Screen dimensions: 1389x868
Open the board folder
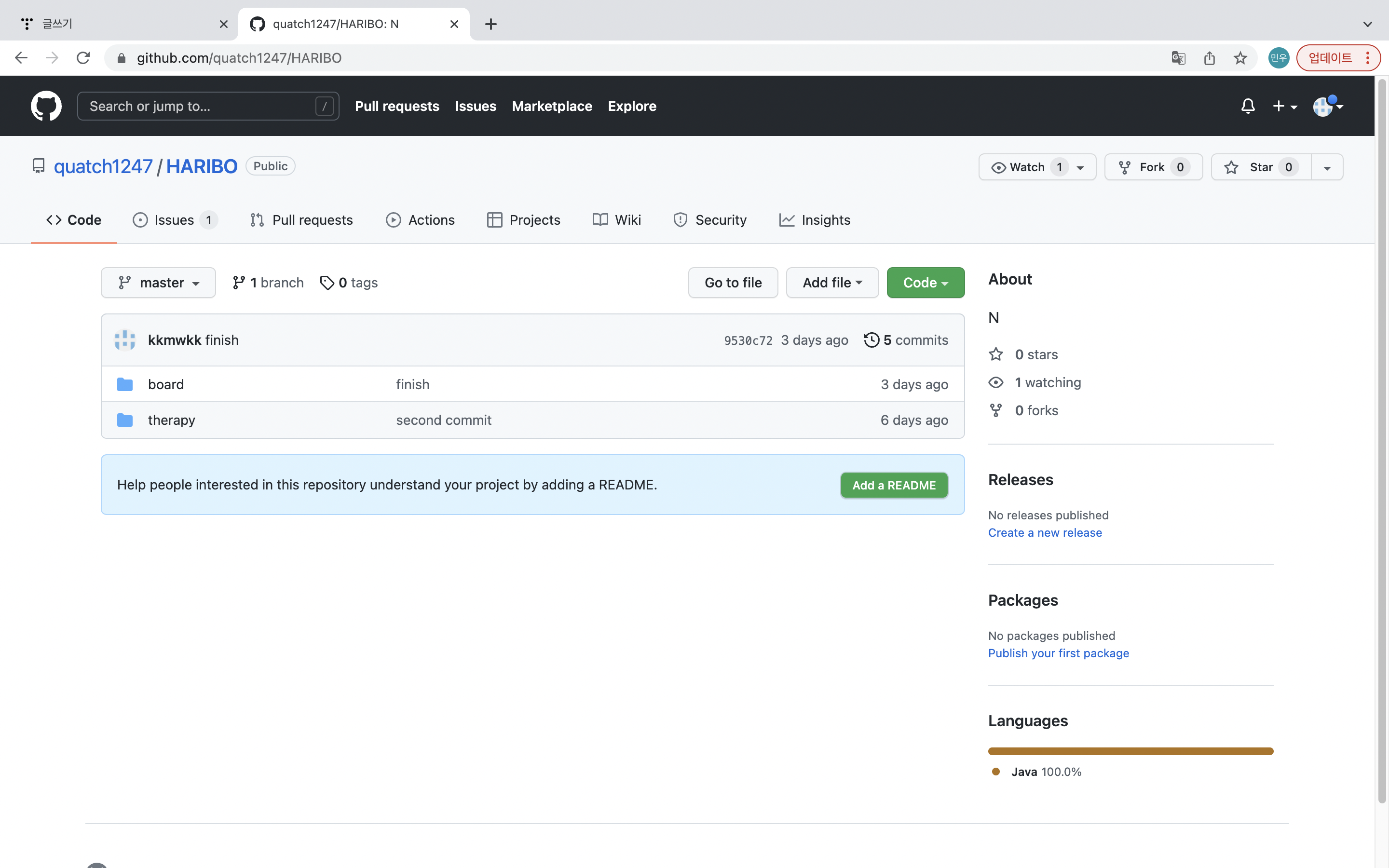pos(166,384)
